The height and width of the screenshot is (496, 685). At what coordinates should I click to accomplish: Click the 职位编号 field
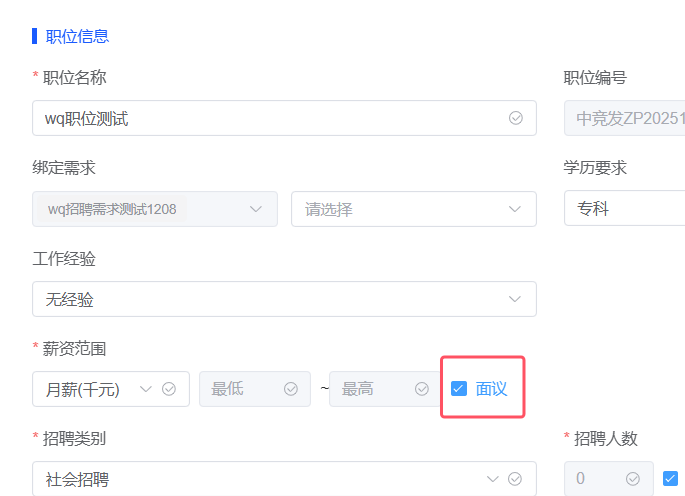click(x=624, y=118)
